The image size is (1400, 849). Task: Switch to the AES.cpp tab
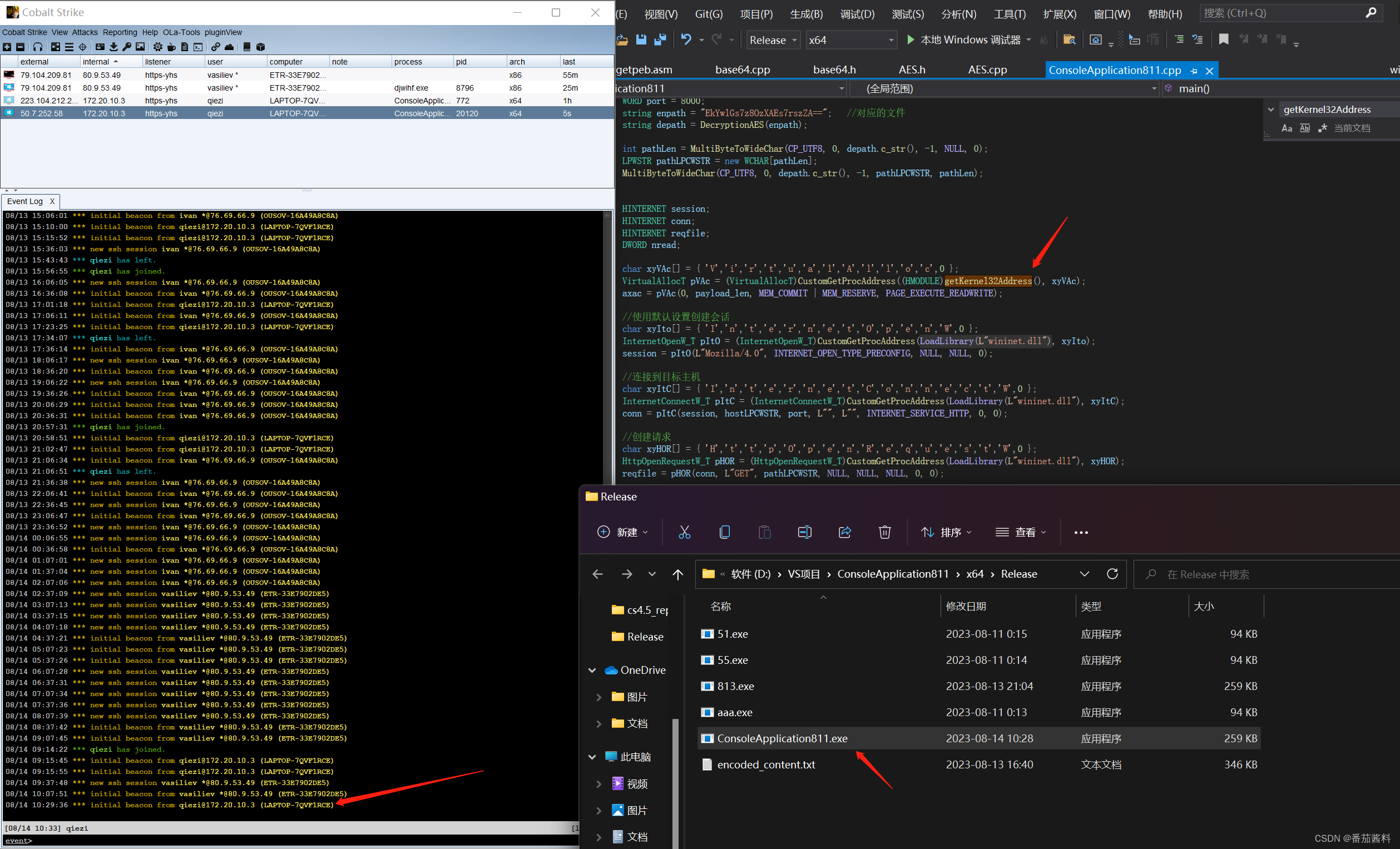click(987, 70)
